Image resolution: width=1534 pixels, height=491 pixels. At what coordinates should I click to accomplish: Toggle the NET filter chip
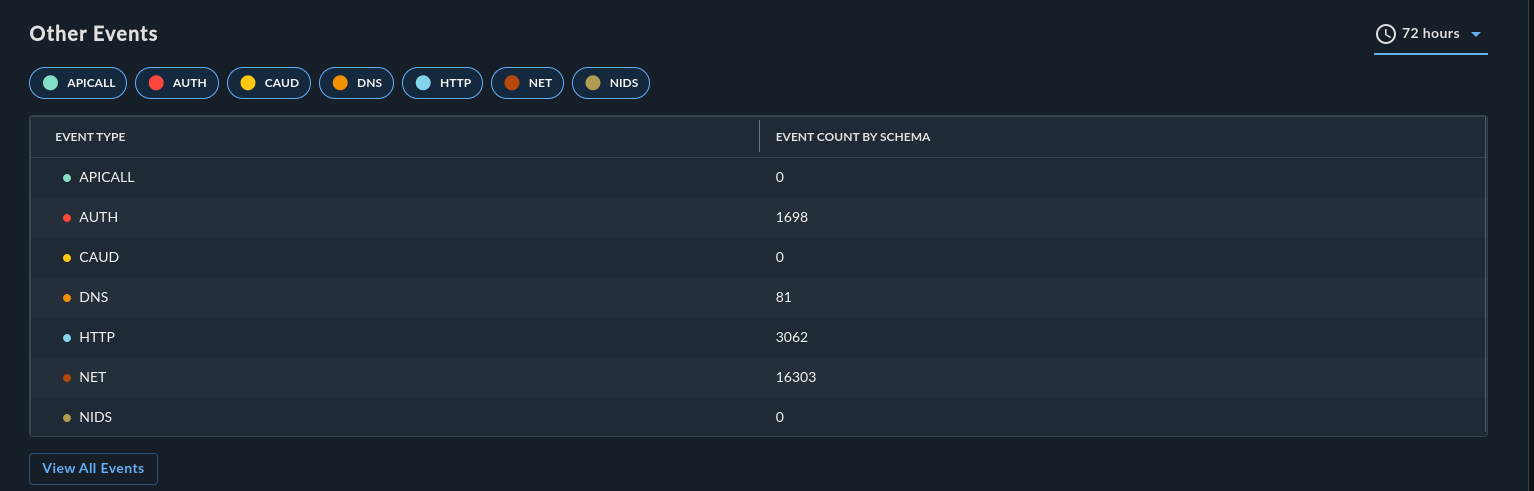(527, 83)
